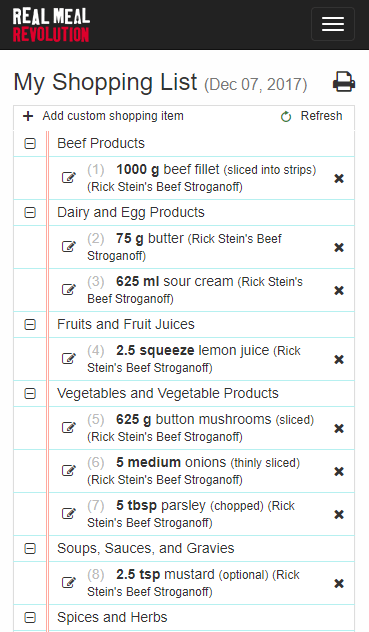The height and width of the screenshot is (632, 369).
Task: Edit the butter item
Action: [69, 247]
